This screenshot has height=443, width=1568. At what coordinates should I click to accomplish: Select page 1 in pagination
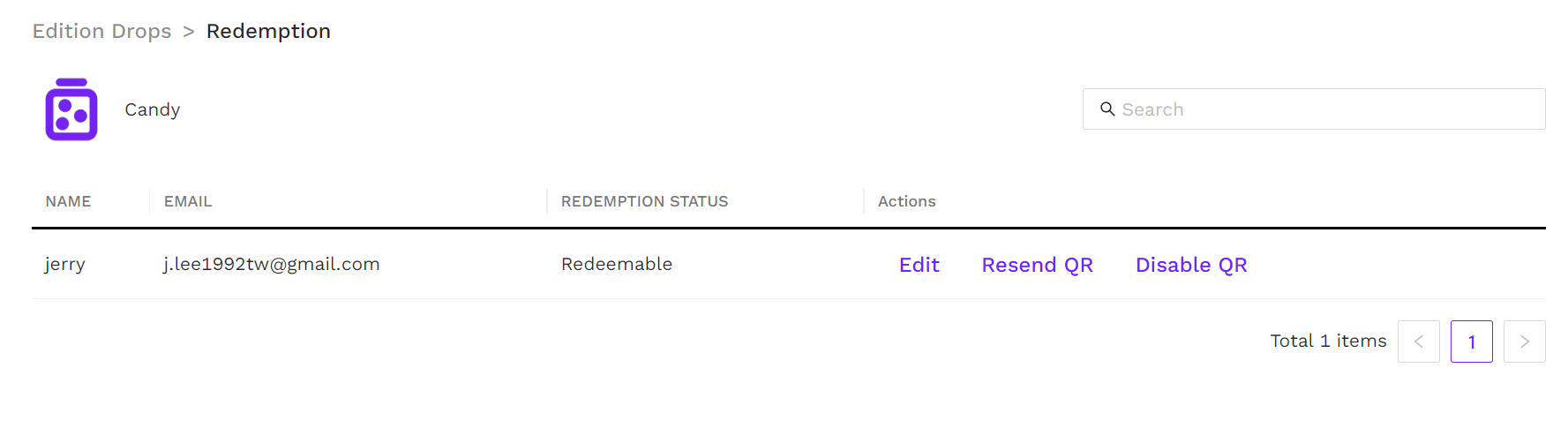(x=1471, y=342)
